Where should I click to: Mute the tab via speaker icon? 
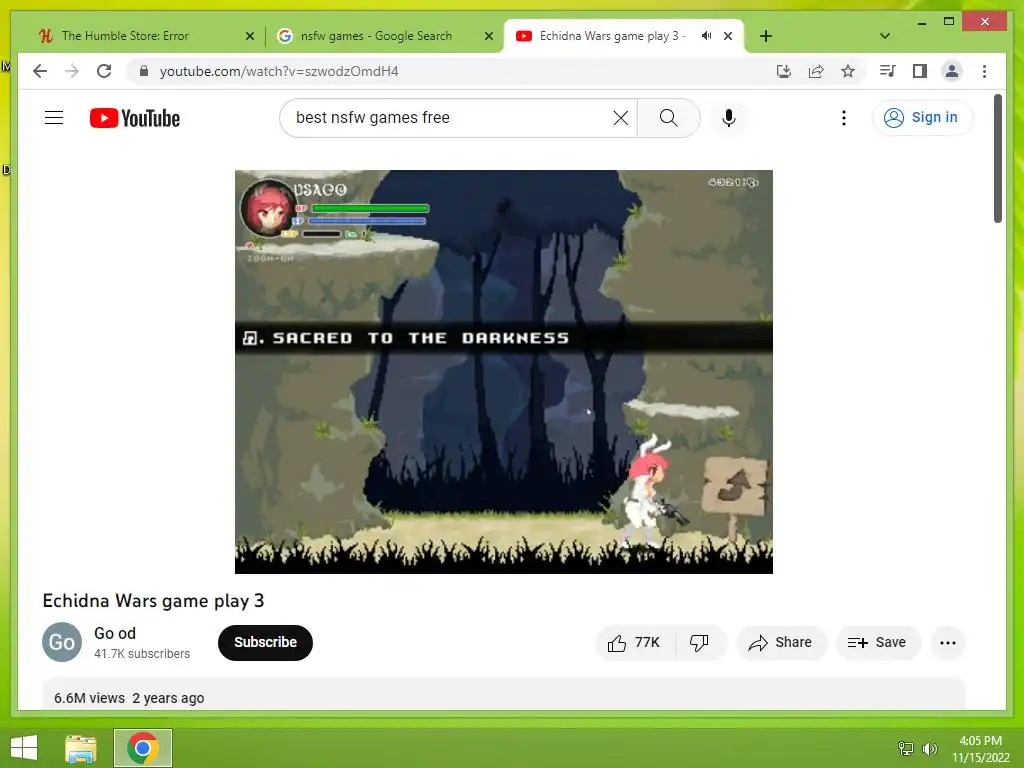[707, 36]
